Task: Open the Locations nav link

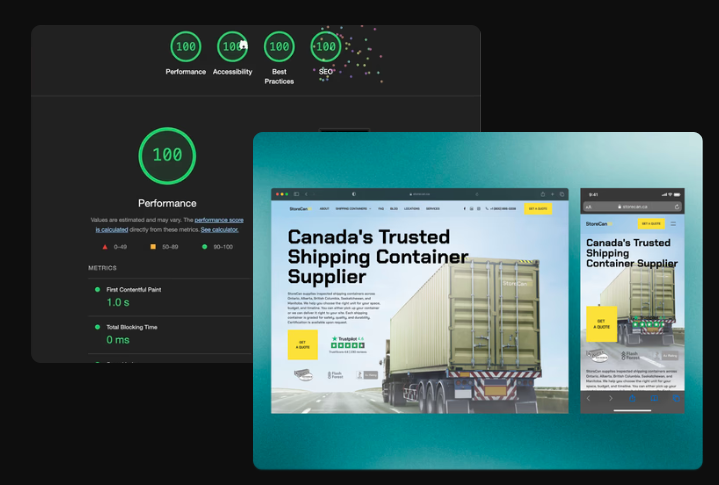Action: 410,209
